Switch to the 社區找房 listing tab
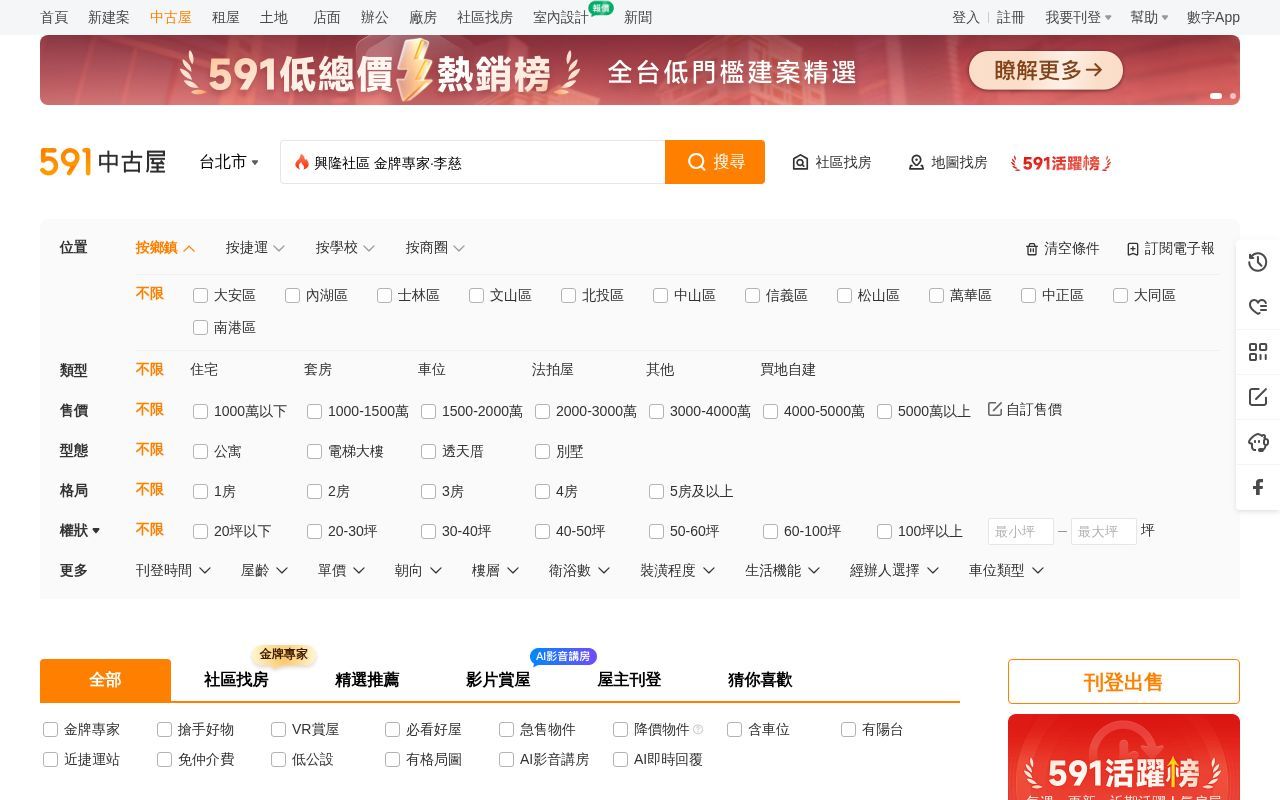This screenshot has width=1280, height=800. click(236, 680)
